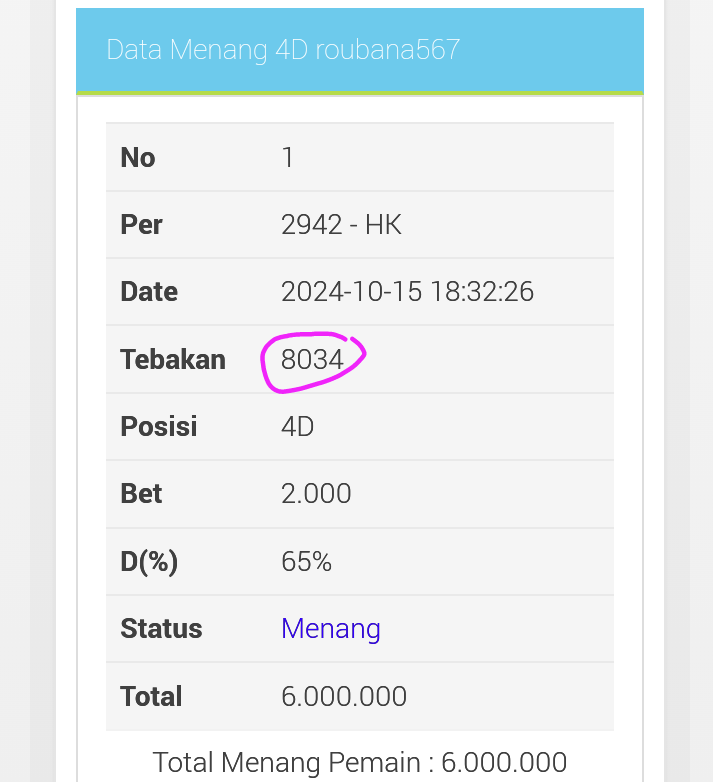
Task: Select the date value 2024-10-15 18:32:26
Action: 407,292
